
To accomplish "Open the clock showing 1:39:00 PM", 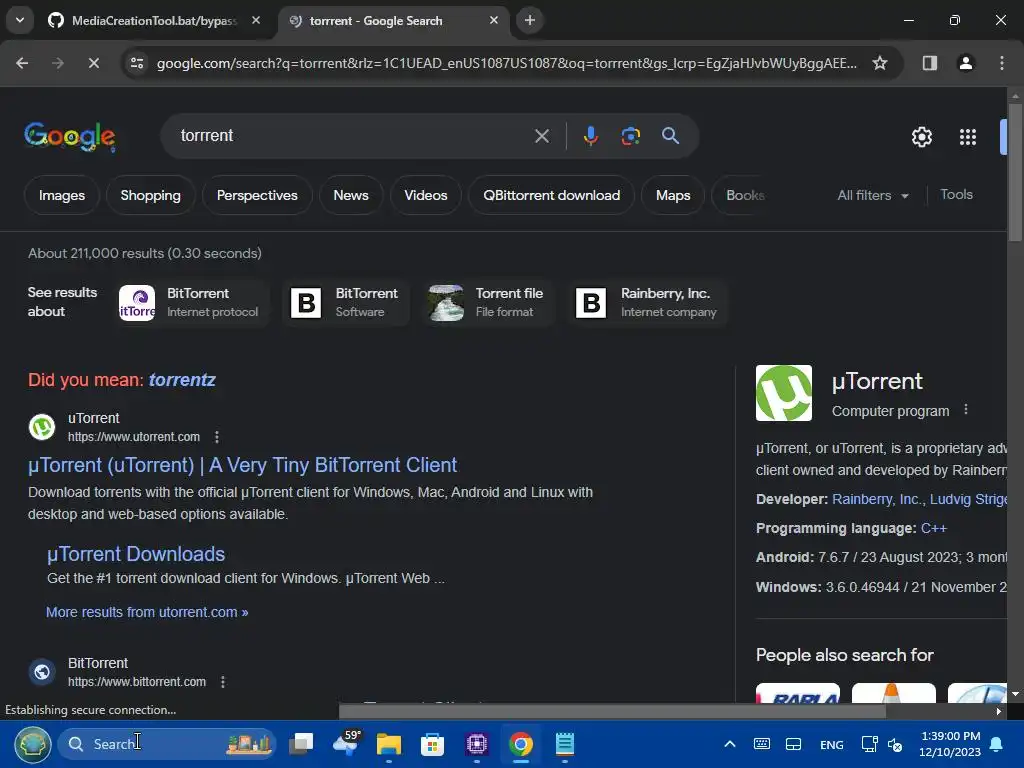I will tap(950, 744).
